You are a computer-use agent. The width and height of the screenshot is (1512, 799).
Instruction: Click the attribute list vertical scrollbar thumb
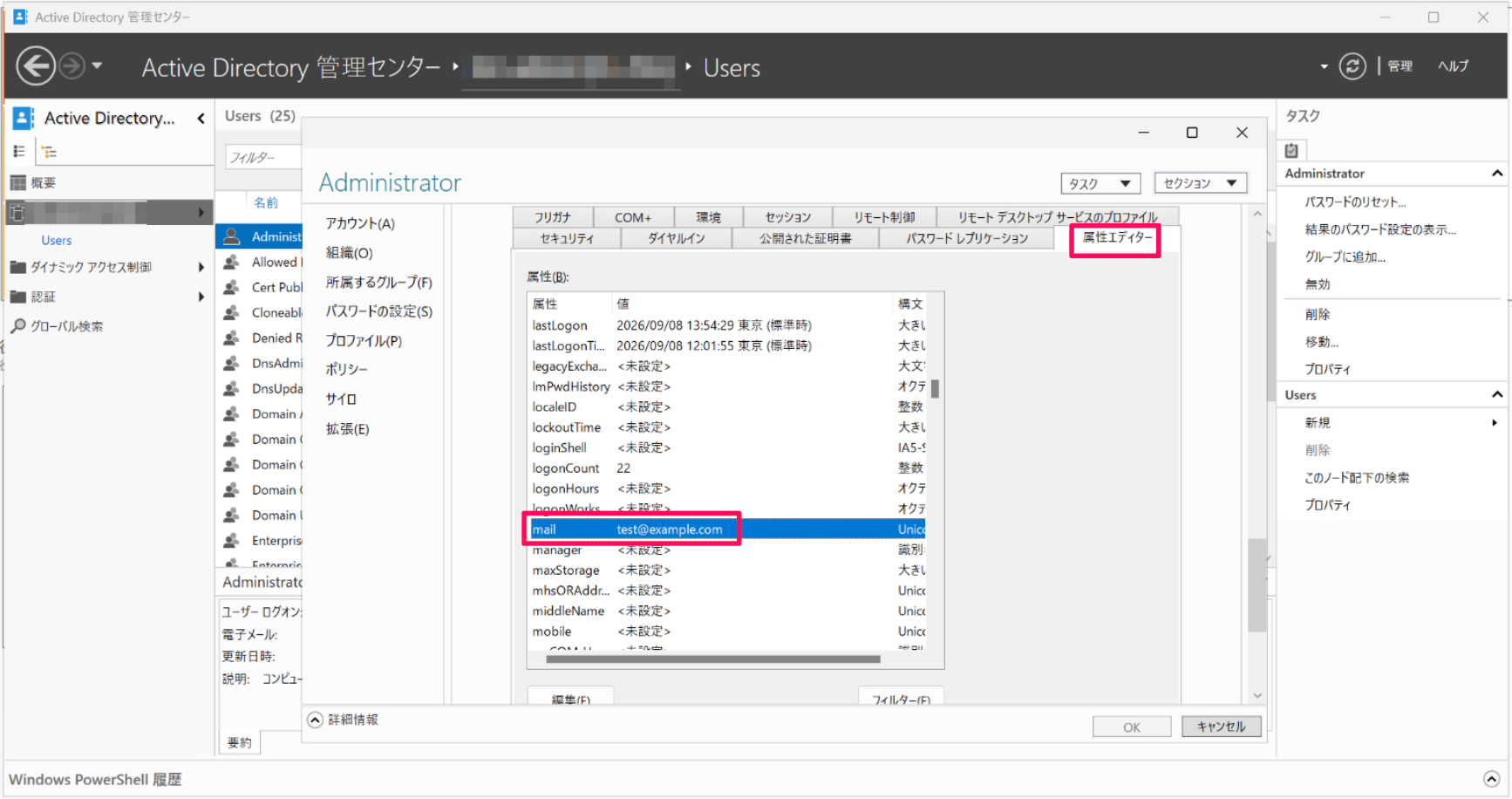(x=935, y=389)
